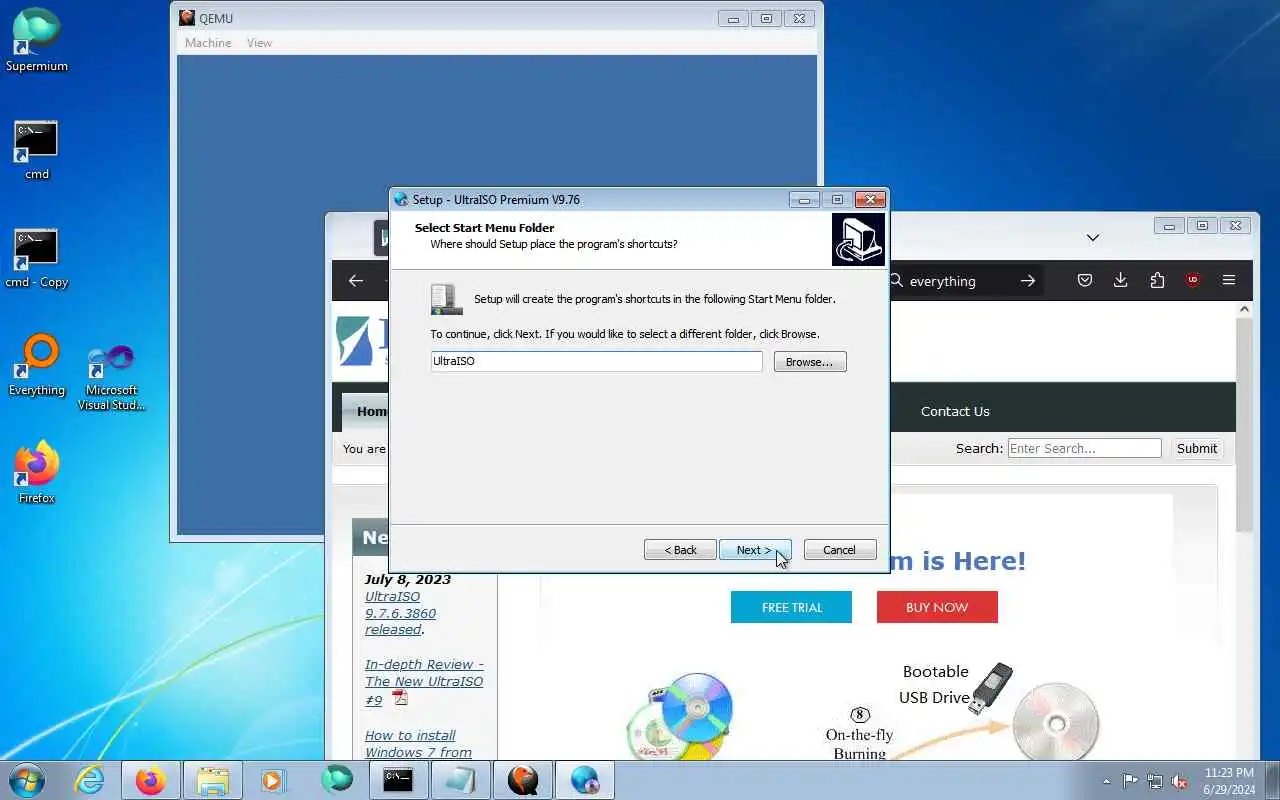This screenshot has height=800, width=1280.
Task: Cancel the UltraISO setup
Action: click(x=840, y=550)
